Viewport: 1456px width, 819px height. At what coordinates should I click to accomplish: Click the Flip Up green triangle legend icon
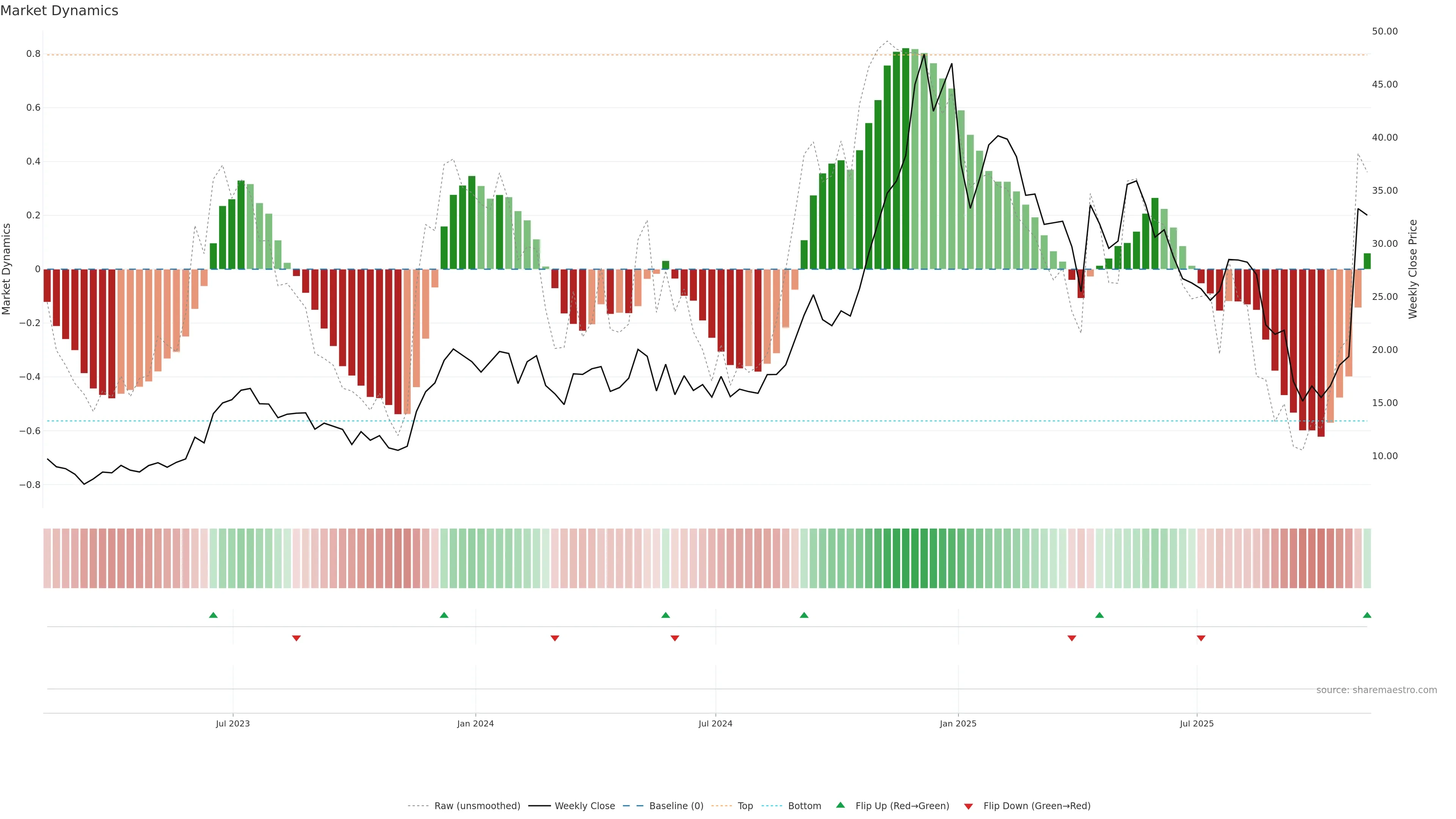click(x=841, y=805)
